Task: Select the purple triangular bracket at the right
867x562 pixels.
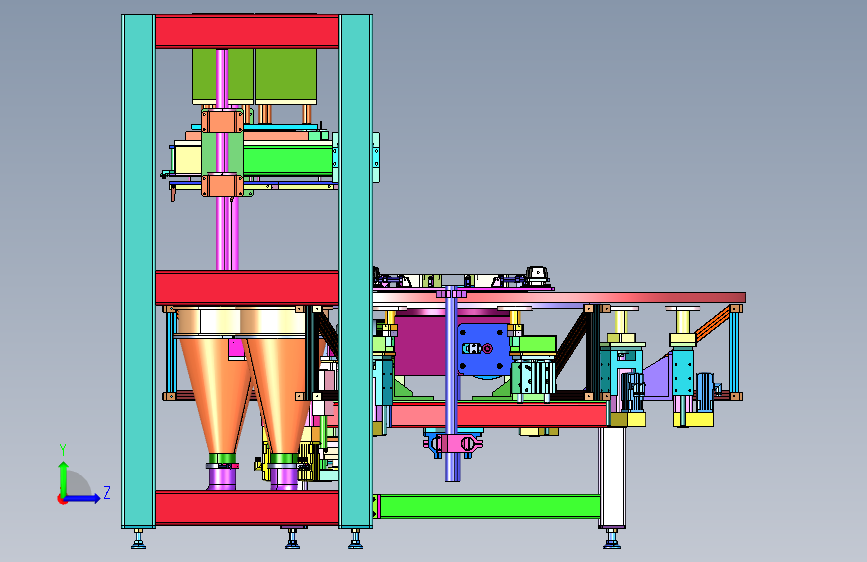Action: coord(658,377)
